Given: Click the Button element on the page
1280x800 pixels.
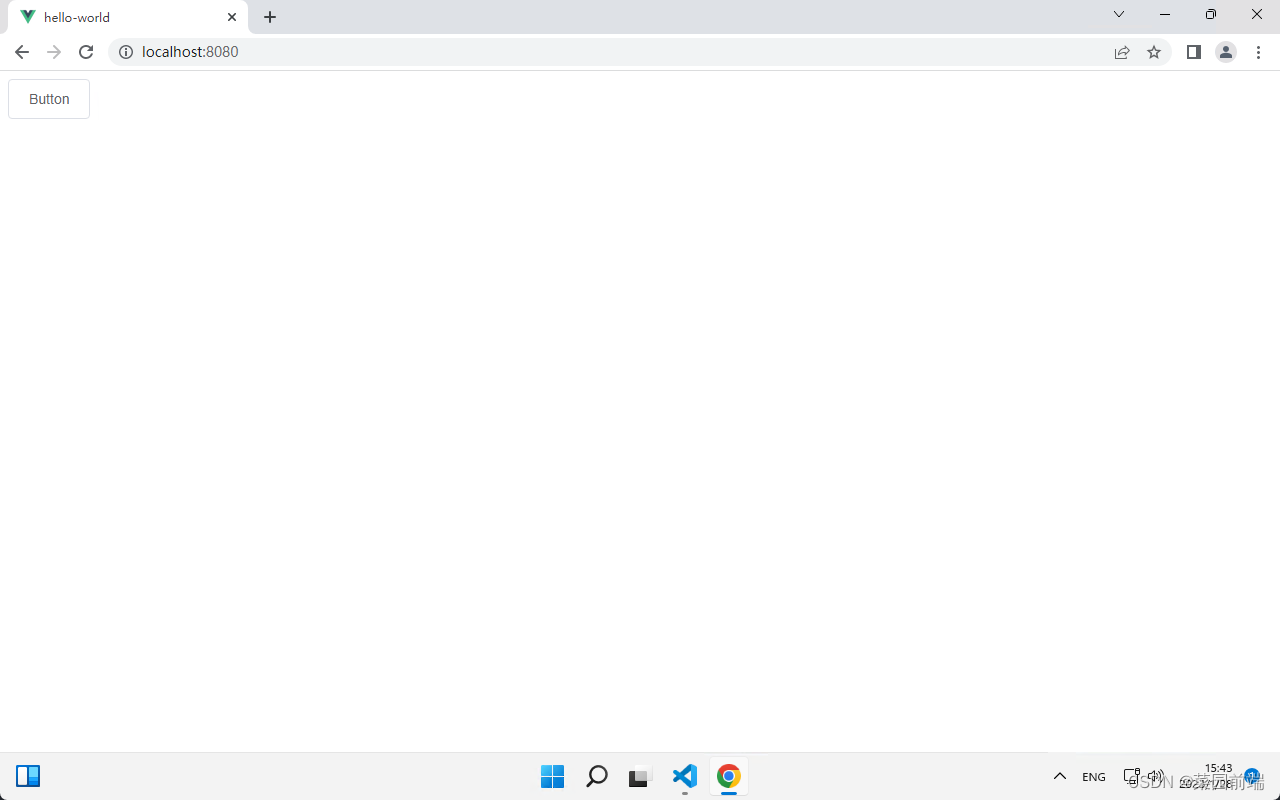Looking at the screenshot, I should tap(48, 98).
